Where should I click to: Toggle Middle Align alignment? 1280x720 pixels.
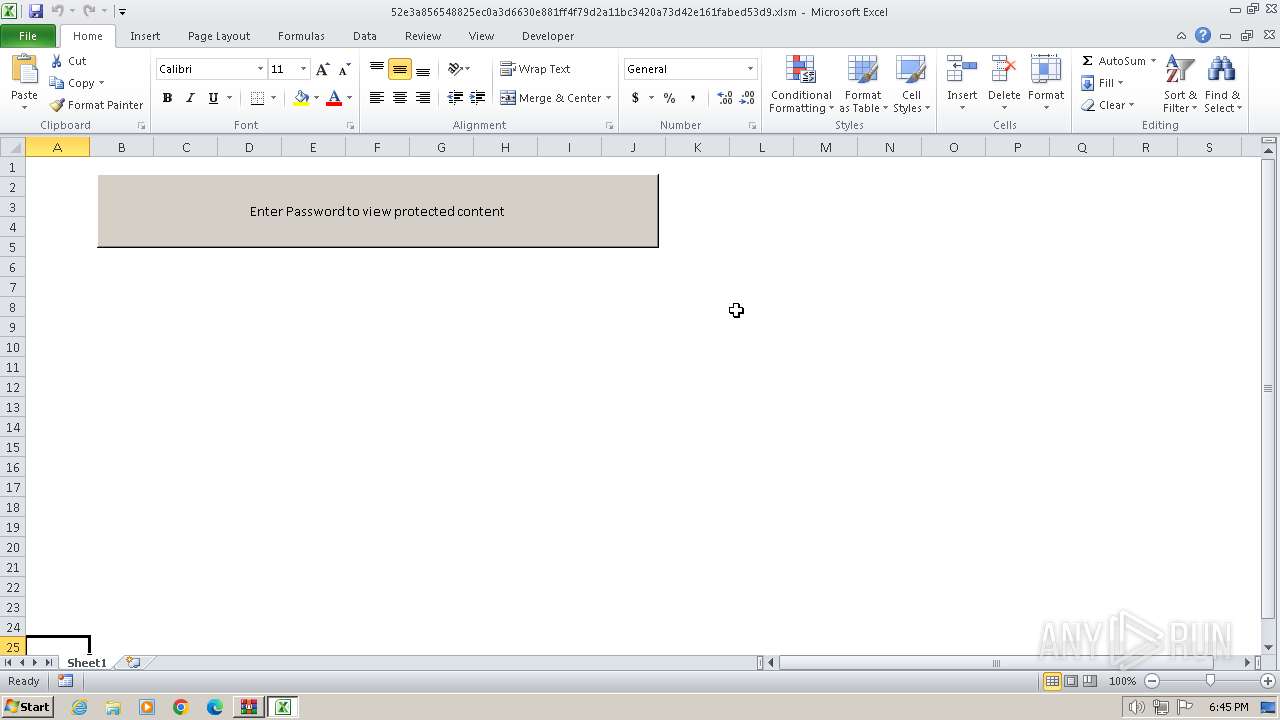coord(400,69)
